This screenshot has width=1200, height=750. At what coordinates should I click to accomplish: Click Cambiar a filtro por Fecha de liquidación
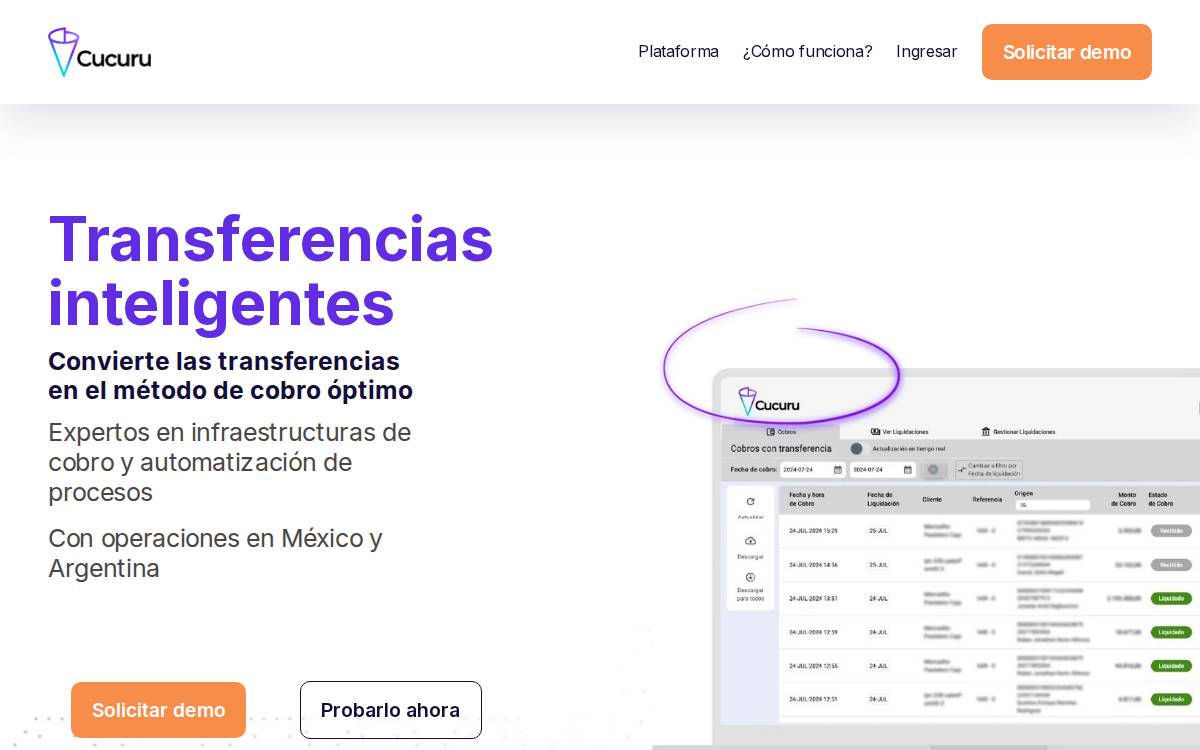pos(988,469)
